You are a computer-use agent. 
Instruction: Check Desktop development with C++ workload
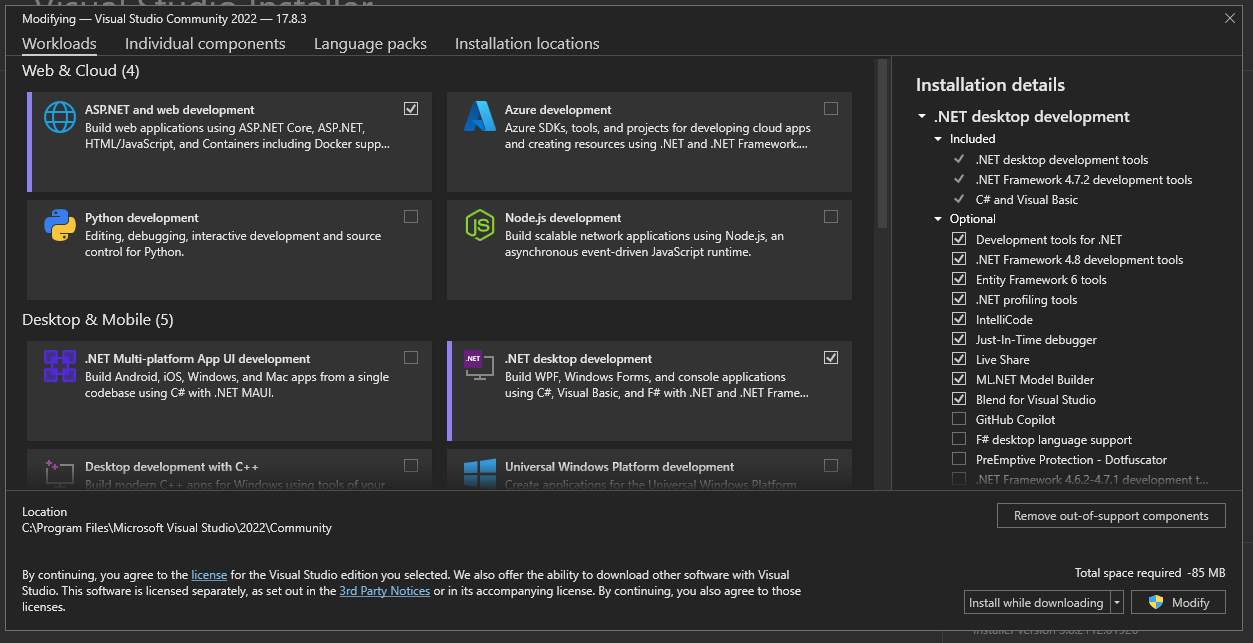(411, 465)
